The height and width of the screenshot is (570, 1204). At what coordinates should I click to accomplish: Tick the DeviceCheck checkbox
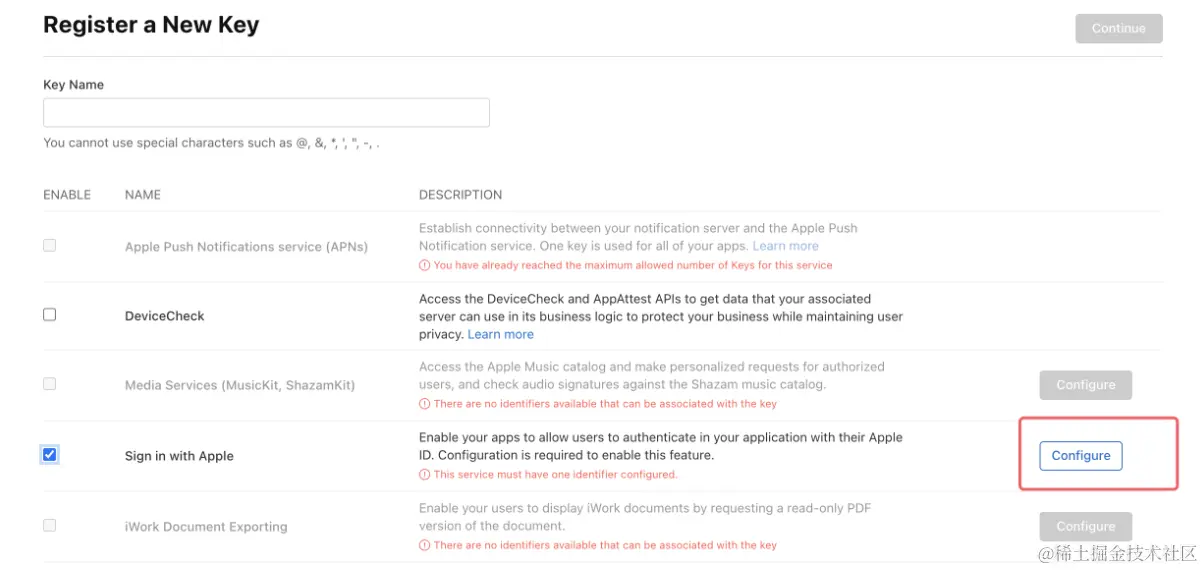[50, 315]
